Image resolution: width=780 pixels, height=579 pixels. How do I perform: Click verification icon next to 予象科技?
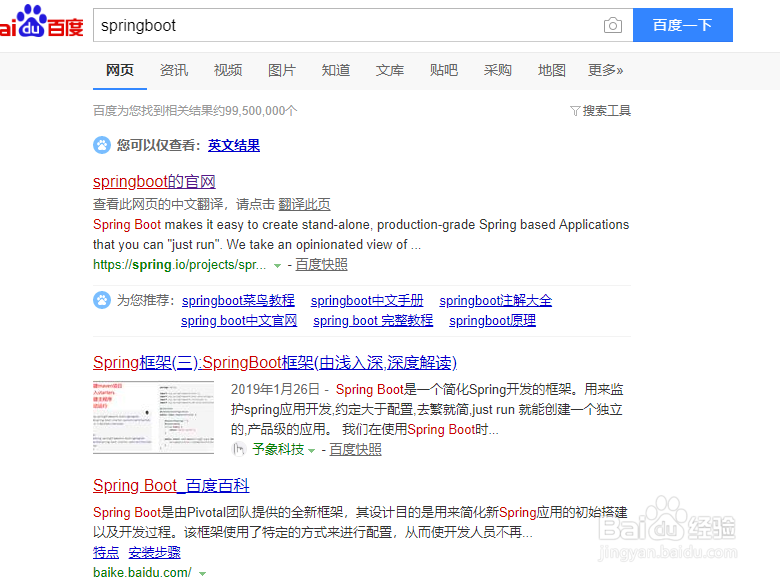239,449
